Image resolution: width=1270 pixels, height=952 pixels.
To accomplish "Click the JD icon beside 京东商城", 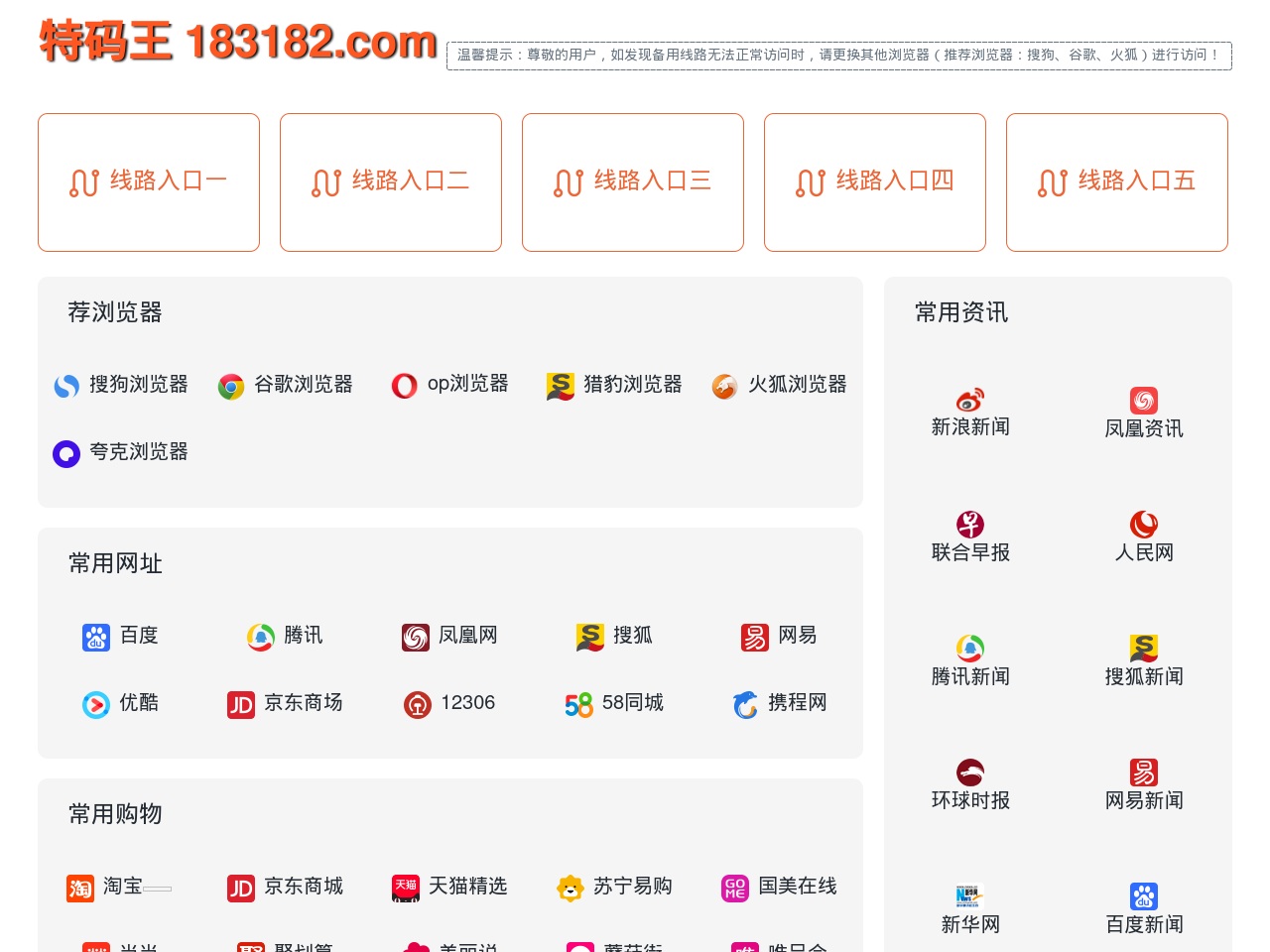I will 241,888.
